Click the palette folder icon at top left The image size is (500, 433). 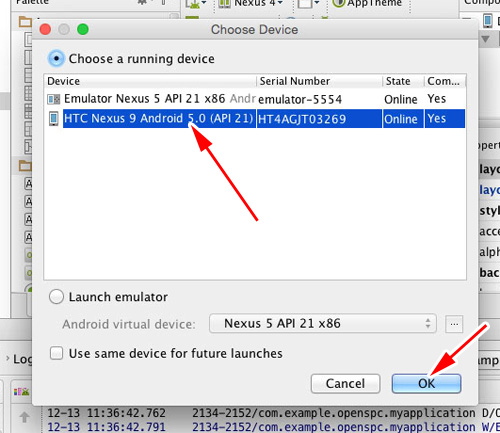(x=25, y=22)
